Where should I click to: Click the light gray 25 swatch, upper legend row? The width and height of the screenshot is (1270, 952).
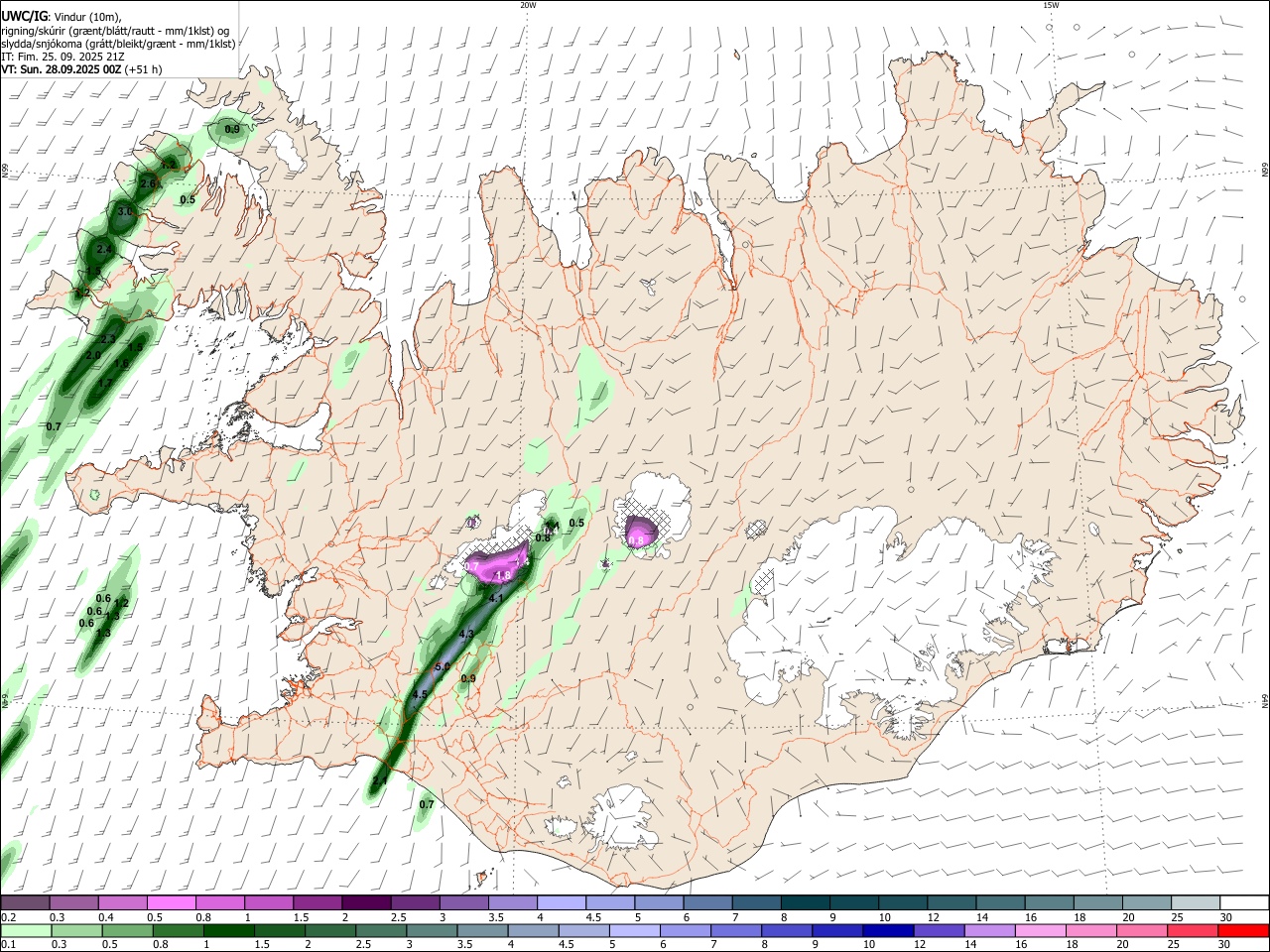pos(1196,902)
